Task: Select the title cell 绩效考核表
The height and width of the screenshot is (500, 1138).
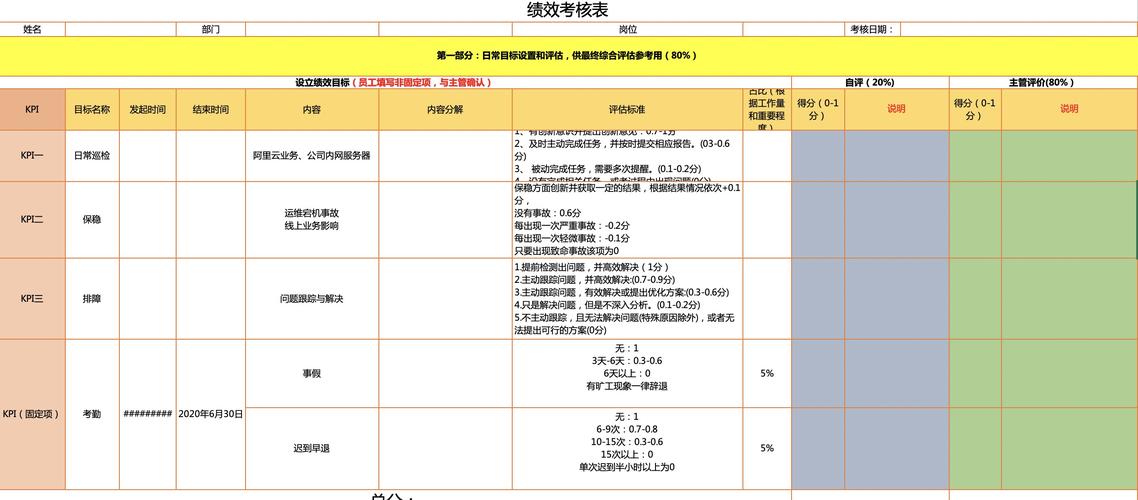Action: pyautogui.click(x=568, y=10)
